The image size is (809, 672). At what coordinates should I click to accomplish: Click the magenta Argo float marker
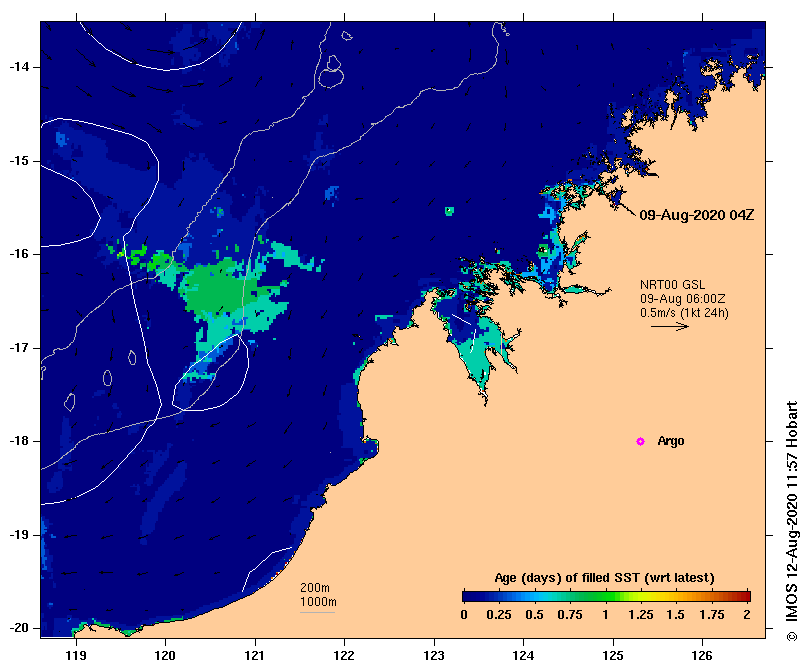click(x=640, y=441)
